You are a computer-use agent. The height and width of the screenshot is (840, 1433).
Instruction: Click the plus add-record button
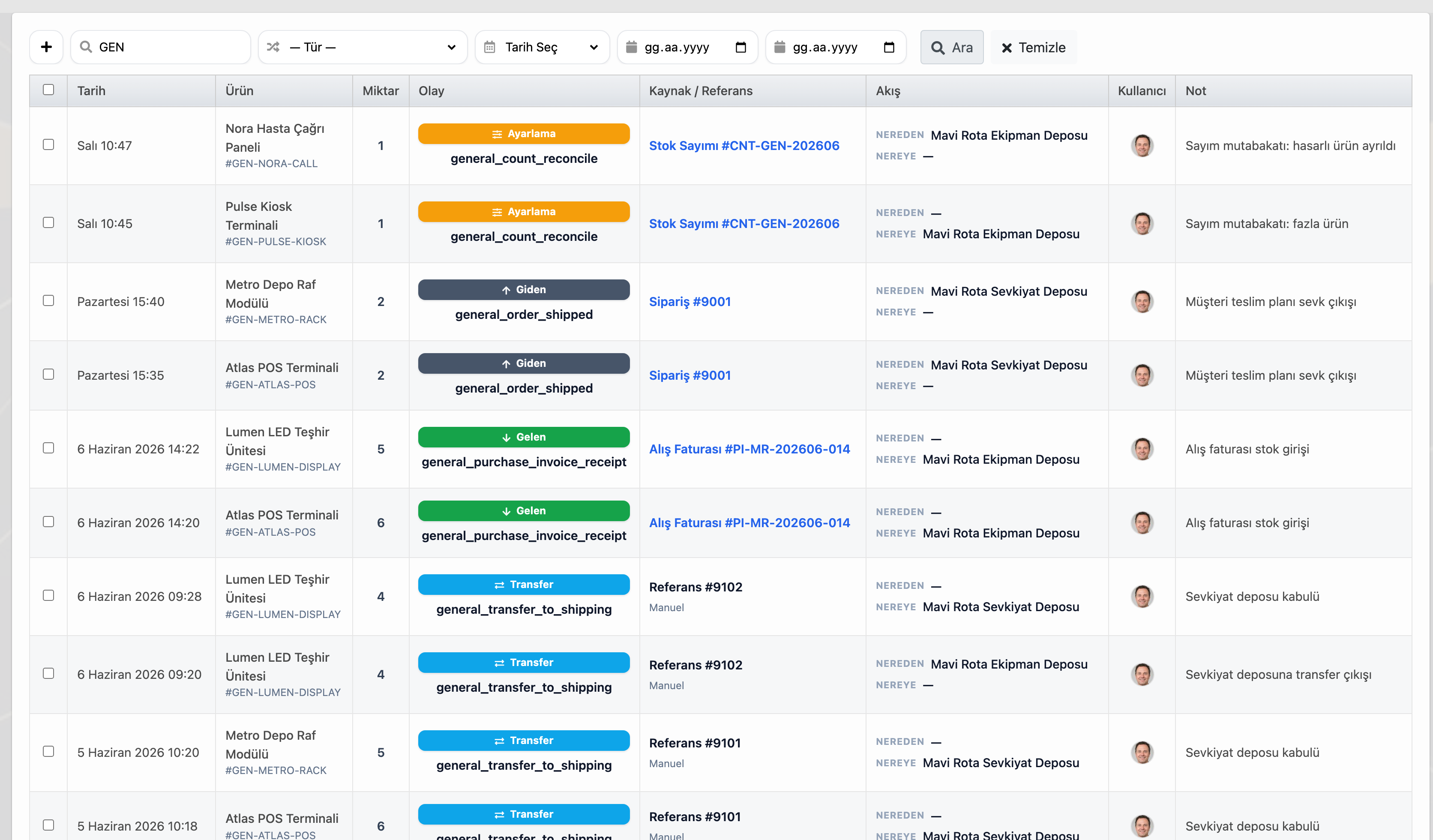pos(47,47)
